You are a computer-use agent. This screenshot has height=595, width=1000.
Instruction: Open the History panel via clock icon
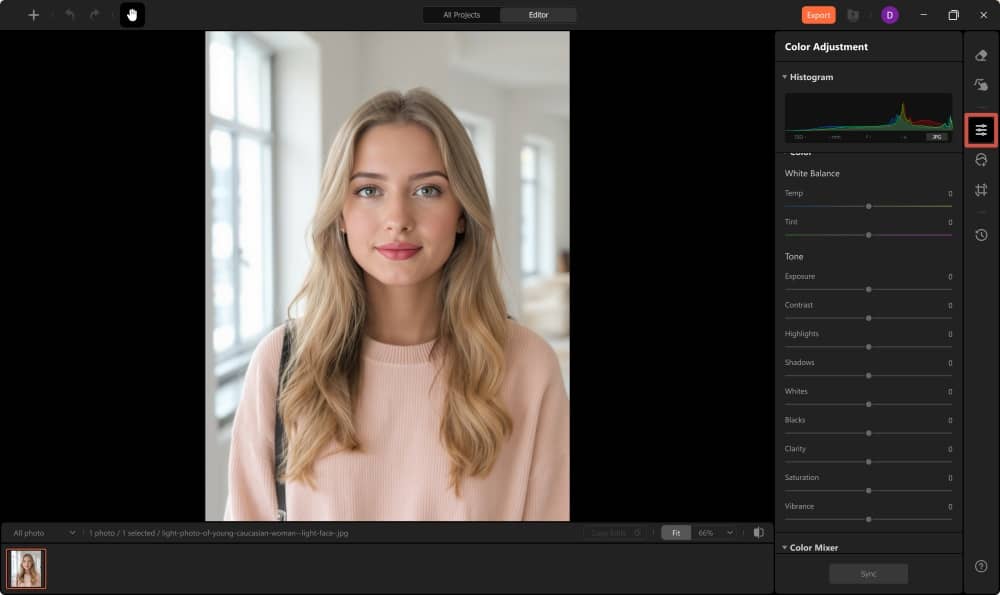[x=981, y=234]
